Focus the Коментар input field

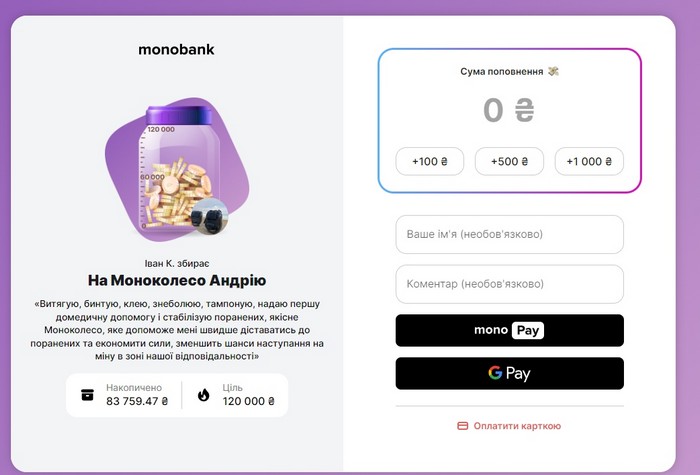[x=509, y=284]
